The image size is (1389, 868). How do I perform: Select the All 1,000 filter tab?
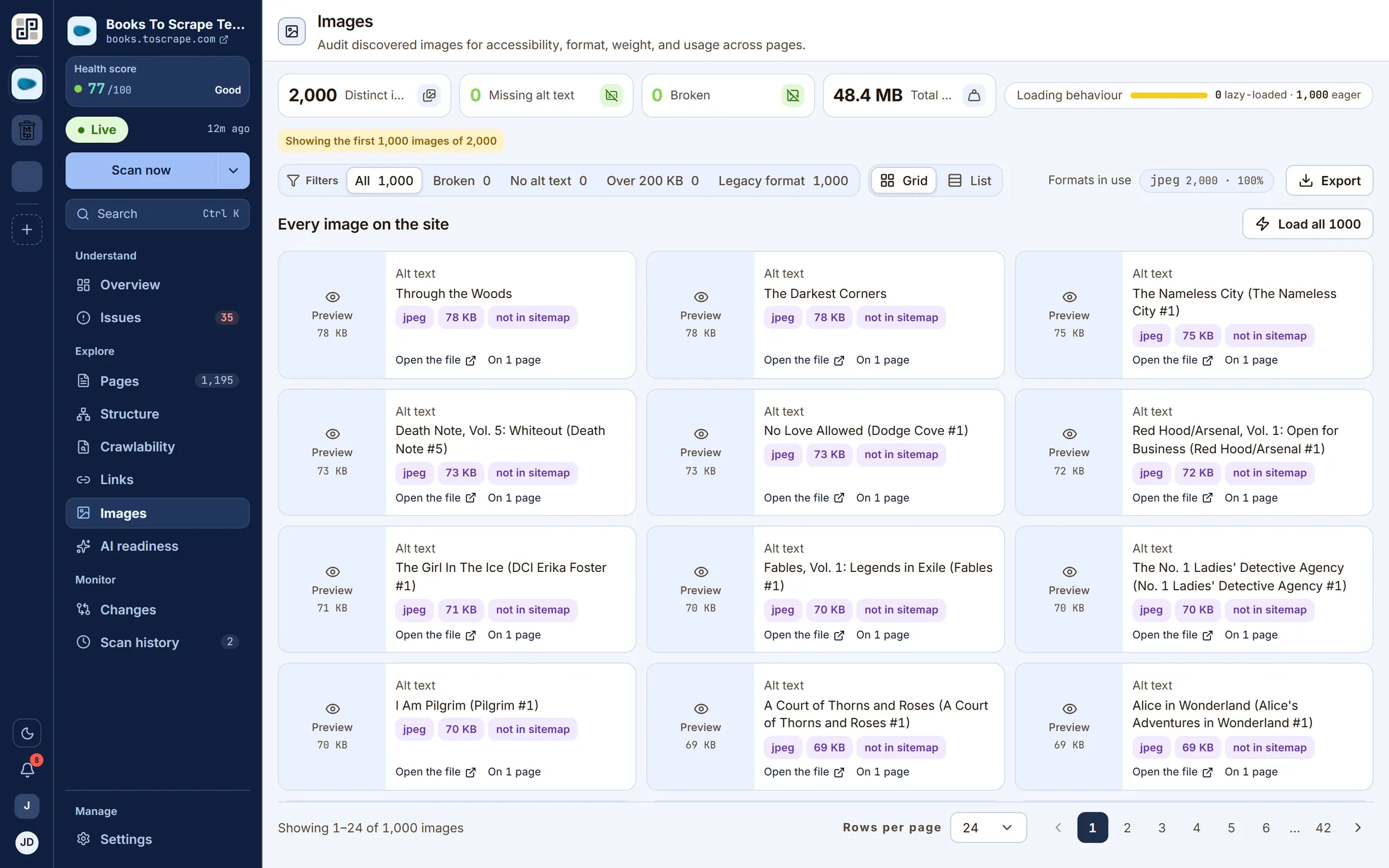384,181
